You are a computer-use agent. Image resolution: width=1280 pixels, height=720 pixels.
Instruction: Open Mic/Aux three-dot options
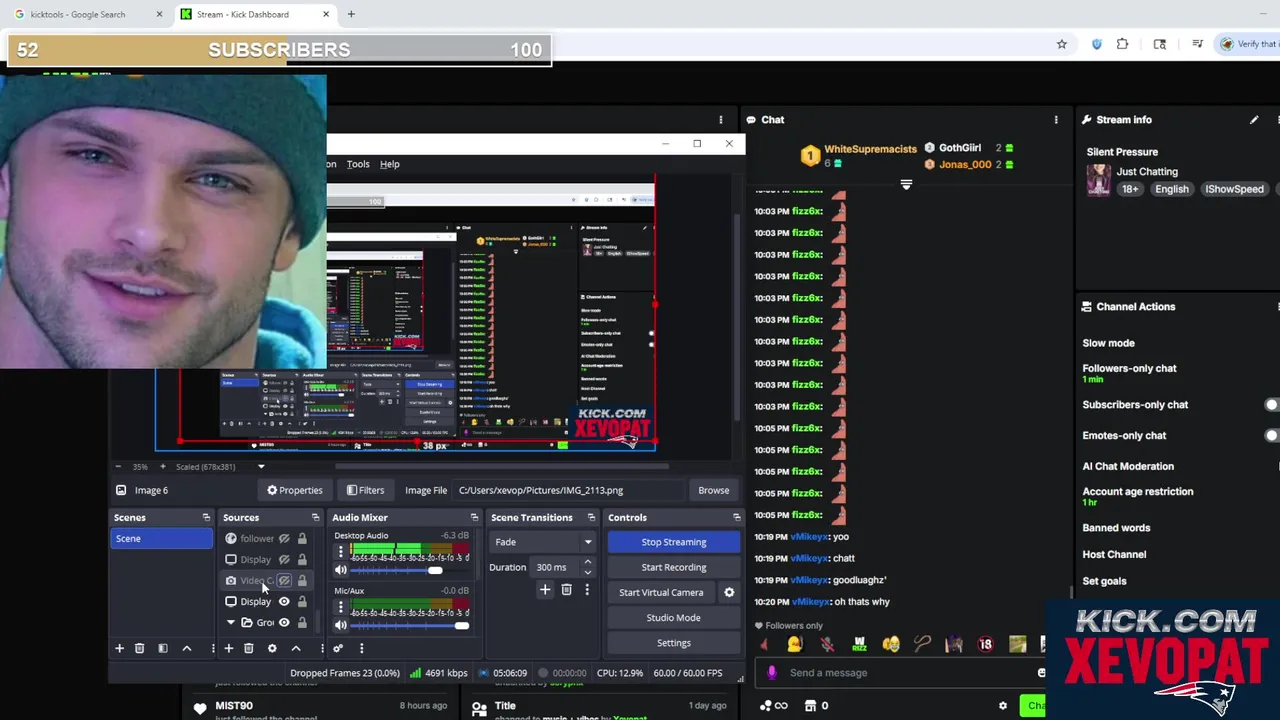(x=341, y=607)
